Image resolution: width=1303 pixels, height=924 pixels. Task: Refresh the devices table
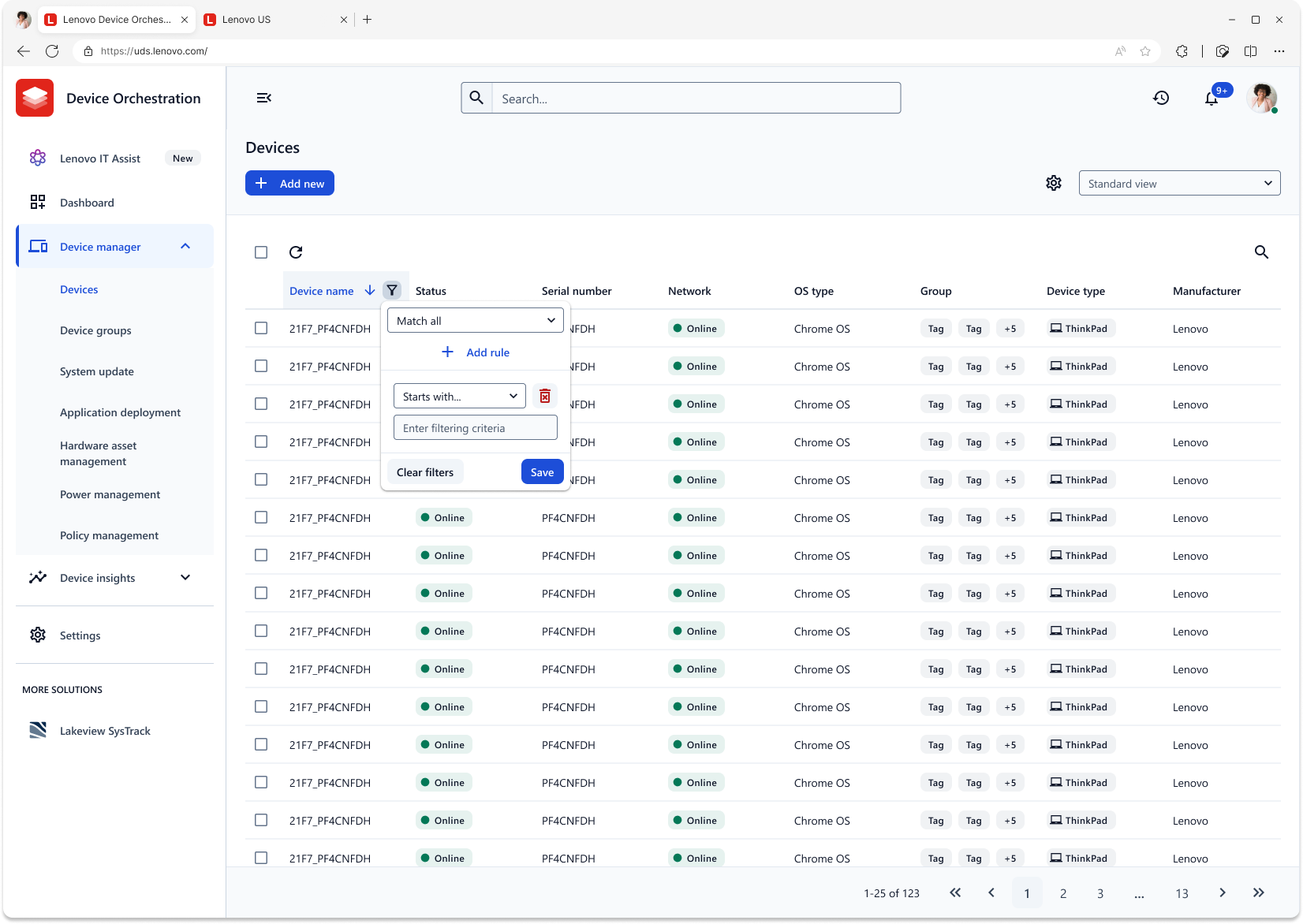pyautogui.click(x=296, y=252)
